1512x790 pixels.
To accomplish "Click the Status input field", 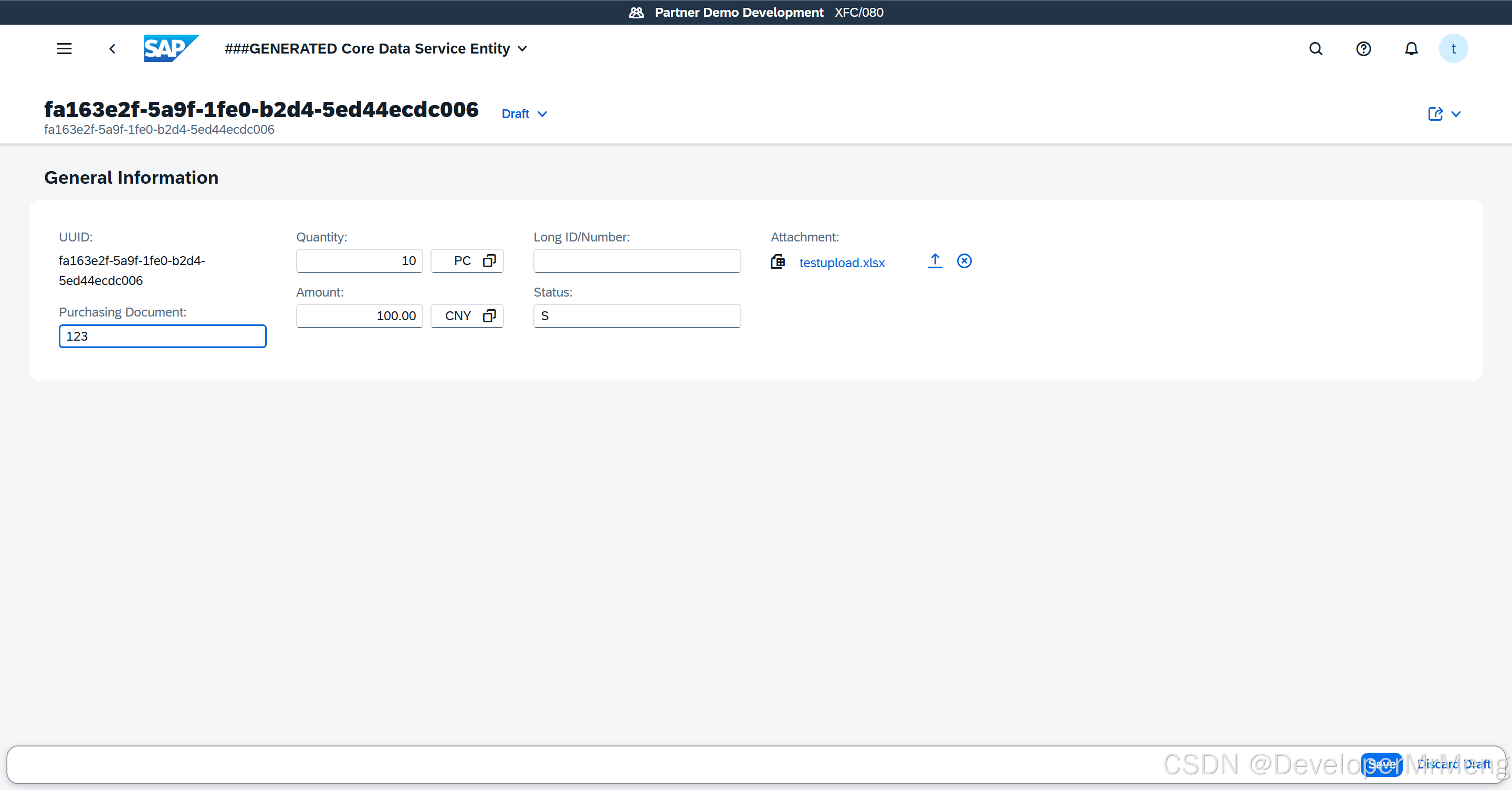I will (x=636, y=316).
